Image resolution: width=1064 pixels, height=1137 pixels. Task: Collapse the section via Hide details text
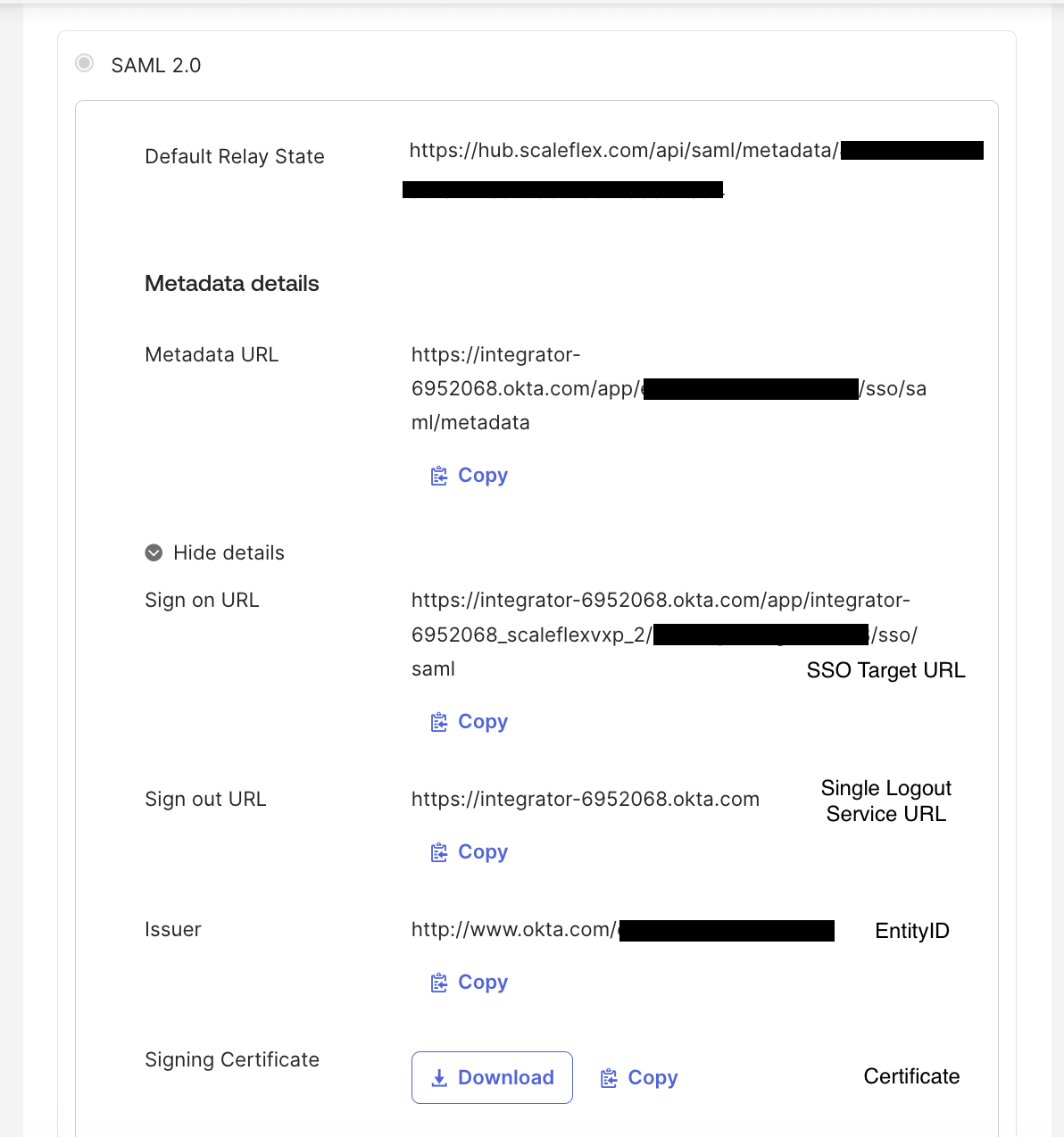tap(229, 553)
